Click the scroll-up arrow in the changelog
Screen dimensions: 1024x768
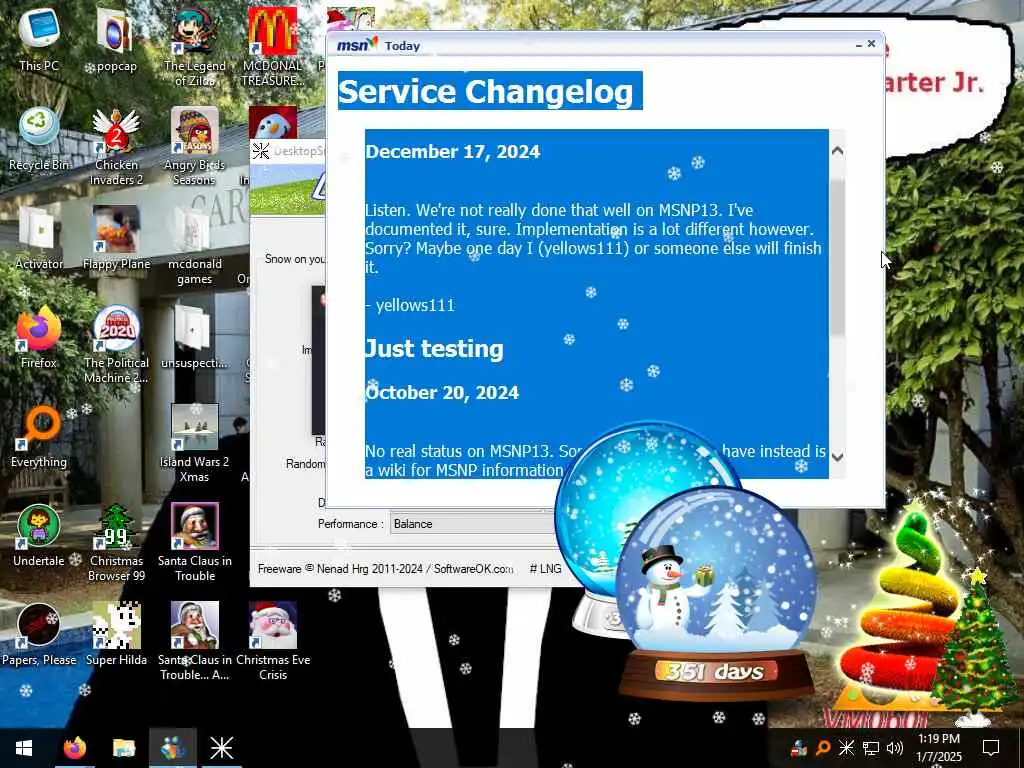[x=837, y=151]
